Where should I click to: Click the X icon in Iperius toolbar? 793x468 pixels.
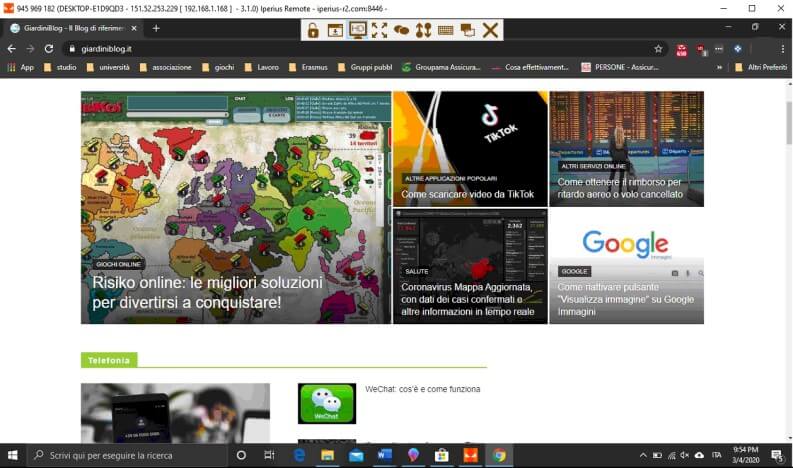(490, 30)
